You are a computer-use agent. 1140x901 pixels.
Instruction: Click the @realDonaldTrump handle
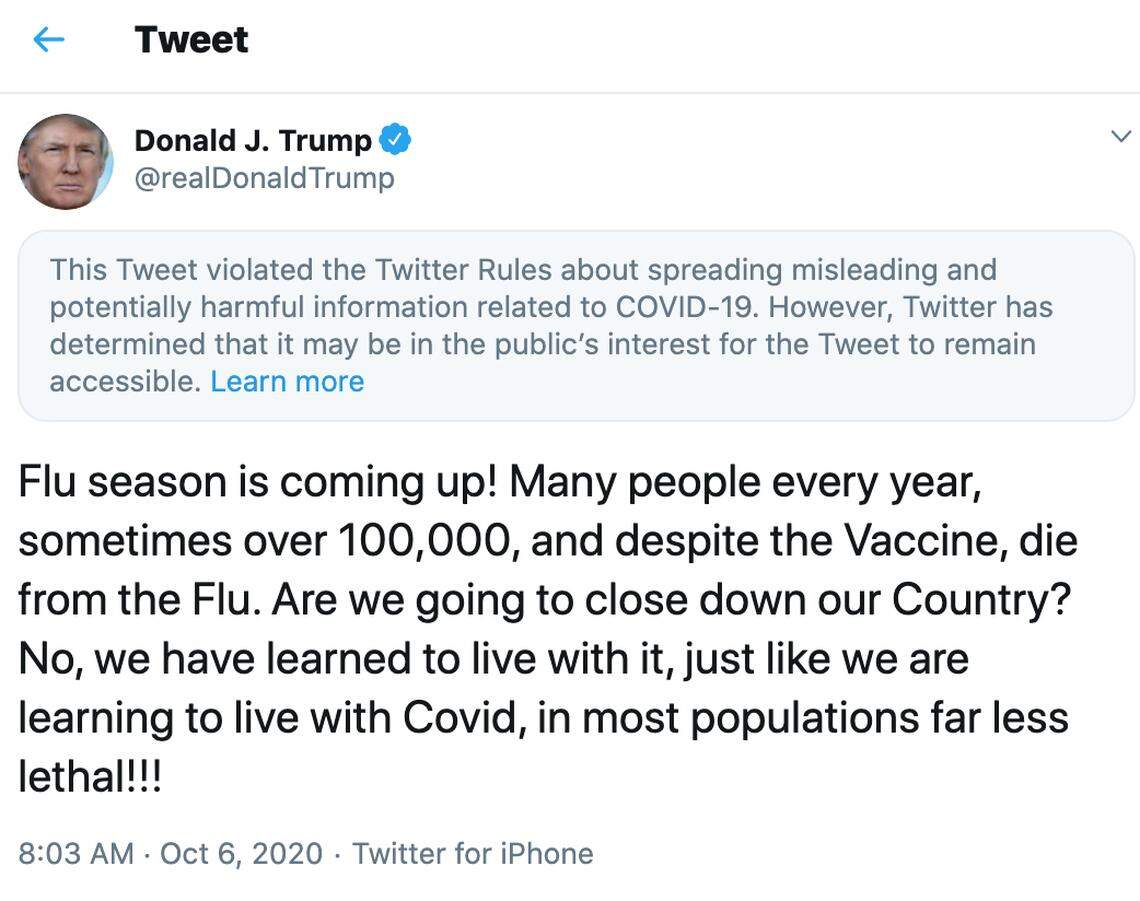coord(264,178)
